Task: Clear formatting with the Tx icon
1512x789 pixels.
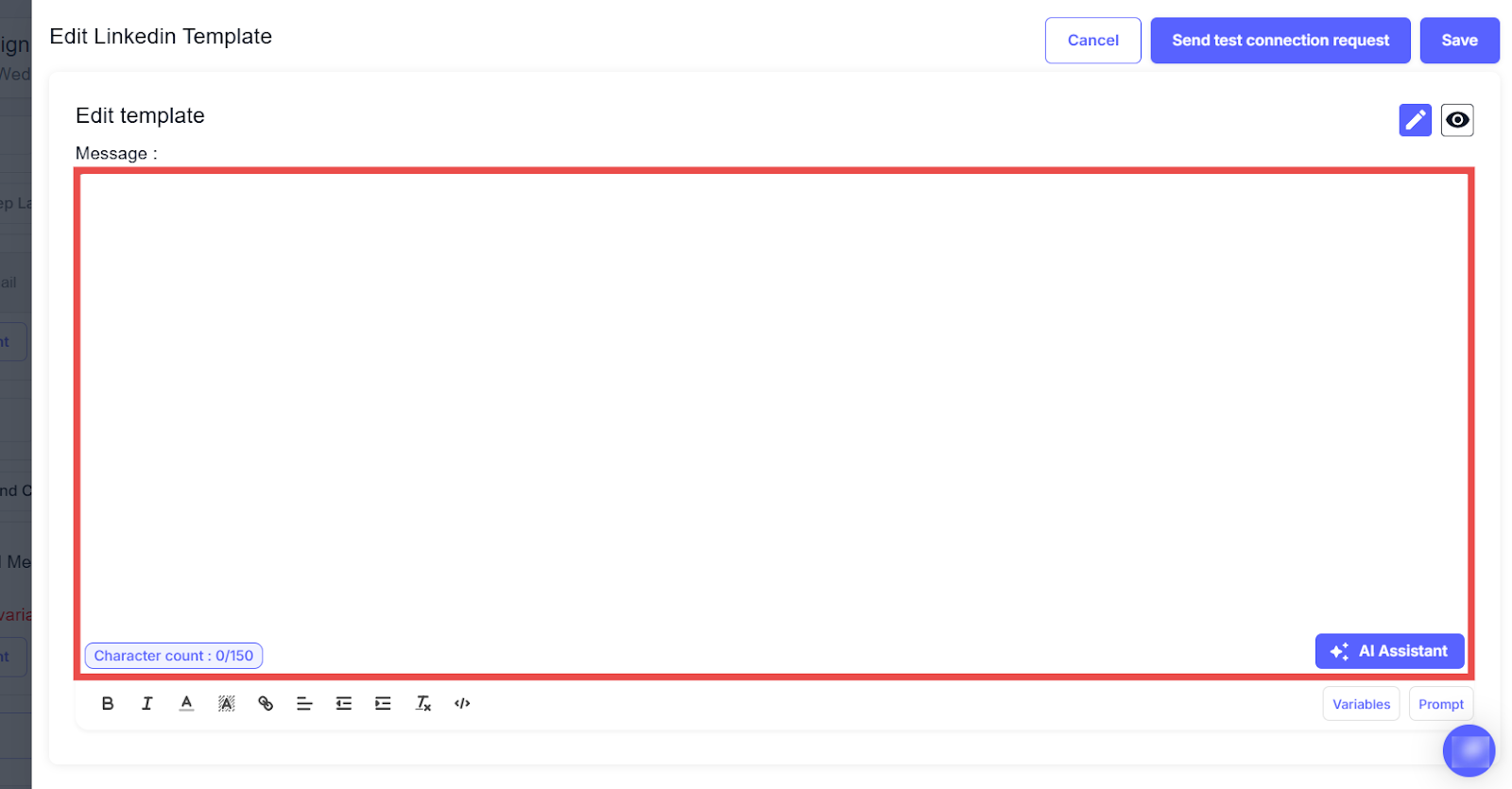Action: click(x=423, y=704)
